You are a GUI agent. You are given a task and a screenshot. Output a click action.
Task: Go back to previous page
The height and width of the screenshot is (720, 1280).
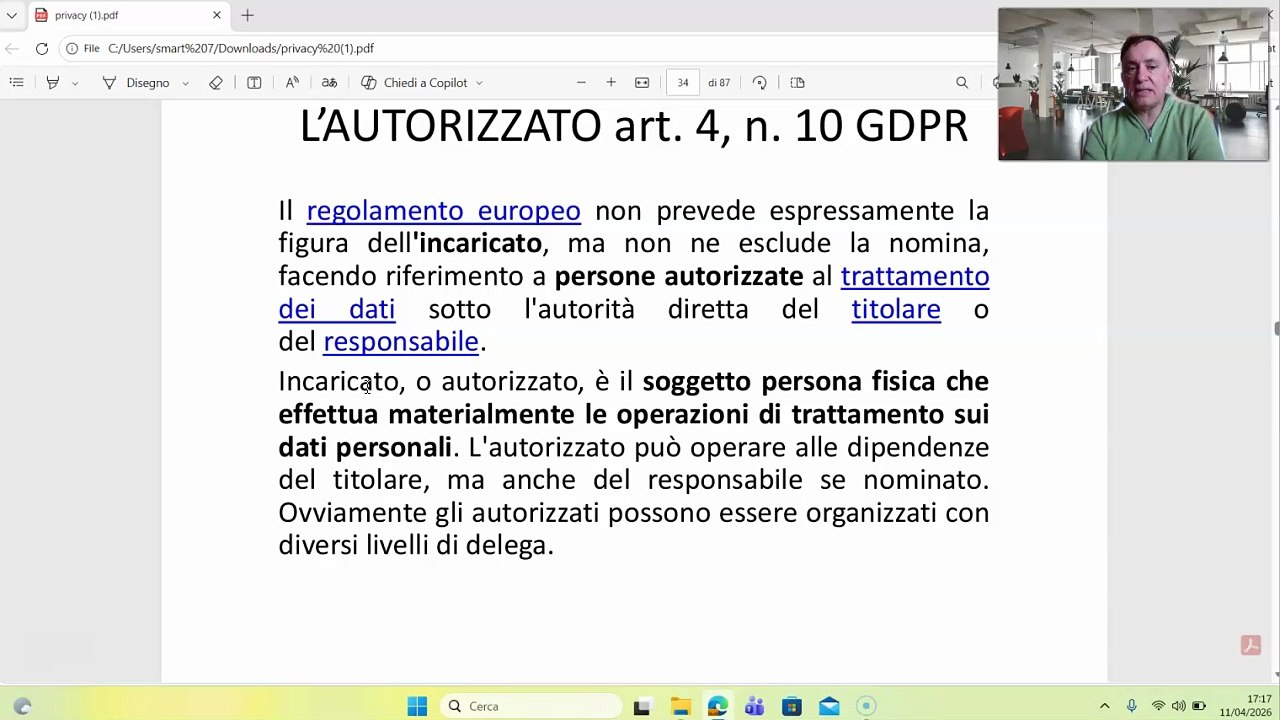[x=11, y=48]
